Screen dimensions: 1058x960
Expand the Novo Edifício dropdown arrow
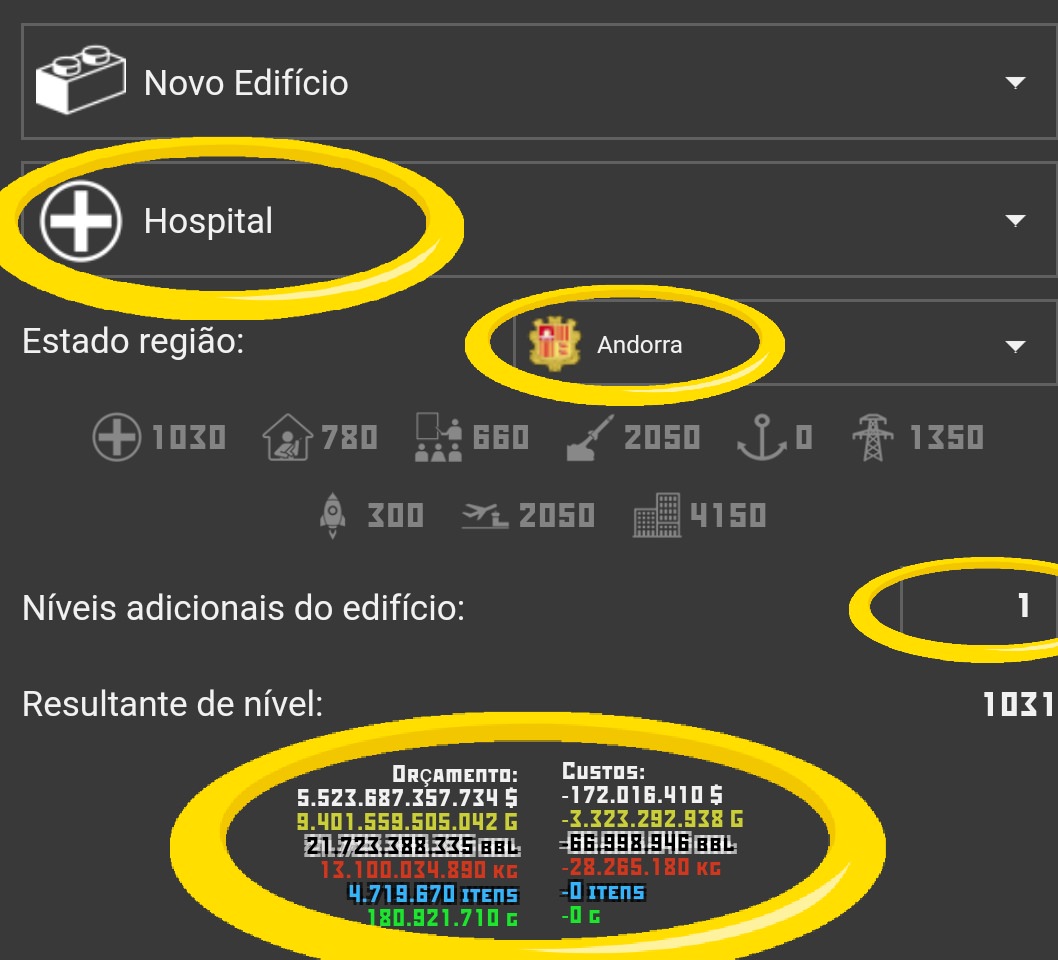1015,82
